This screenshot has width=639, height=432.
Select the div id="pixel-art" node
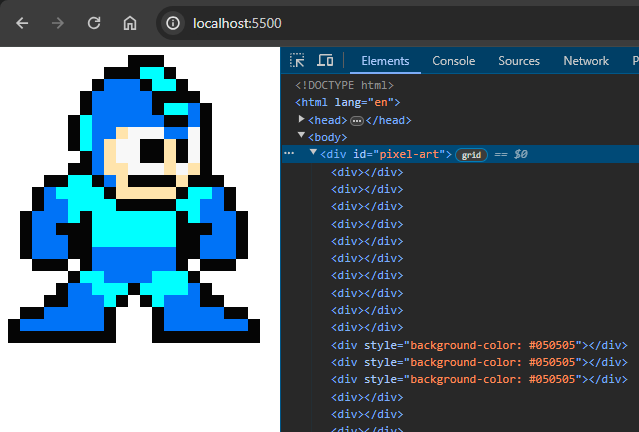click(386, 154)
